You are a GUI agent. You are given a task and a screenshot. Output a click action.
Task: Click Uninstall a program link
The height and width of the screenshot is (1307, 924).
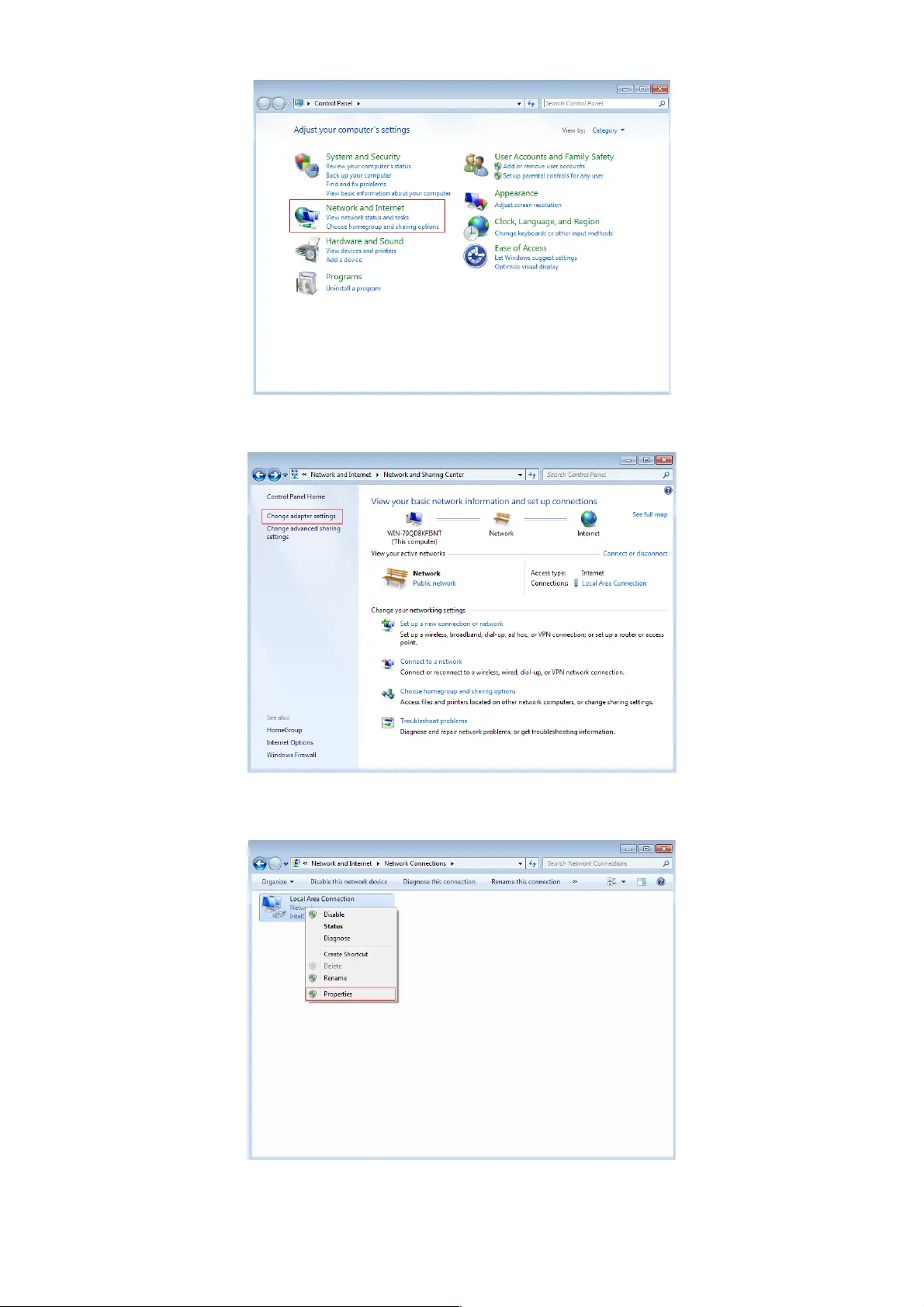[353, 289]
